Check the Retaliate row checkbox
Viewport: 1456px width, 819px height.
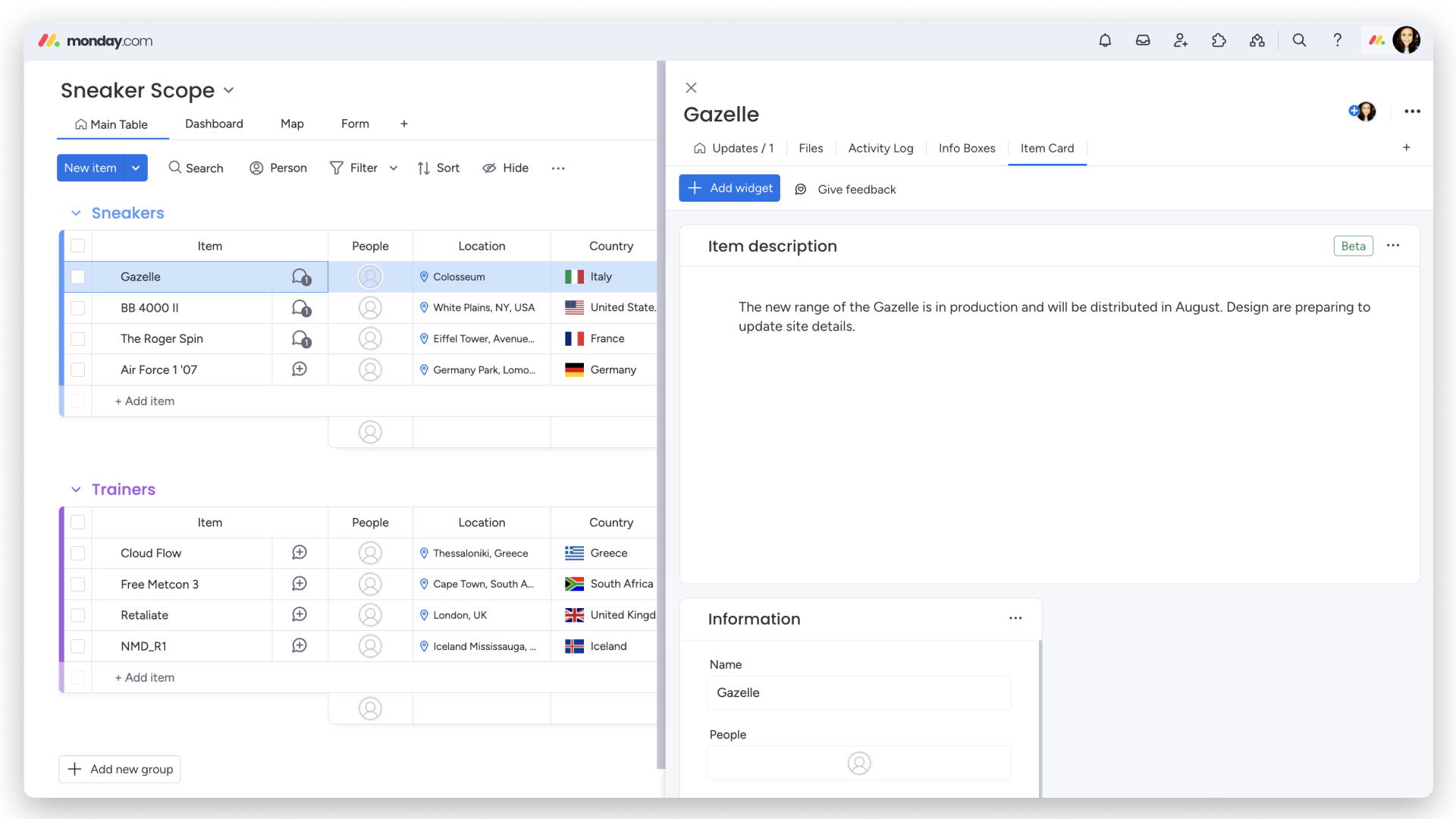pos(77,616)
